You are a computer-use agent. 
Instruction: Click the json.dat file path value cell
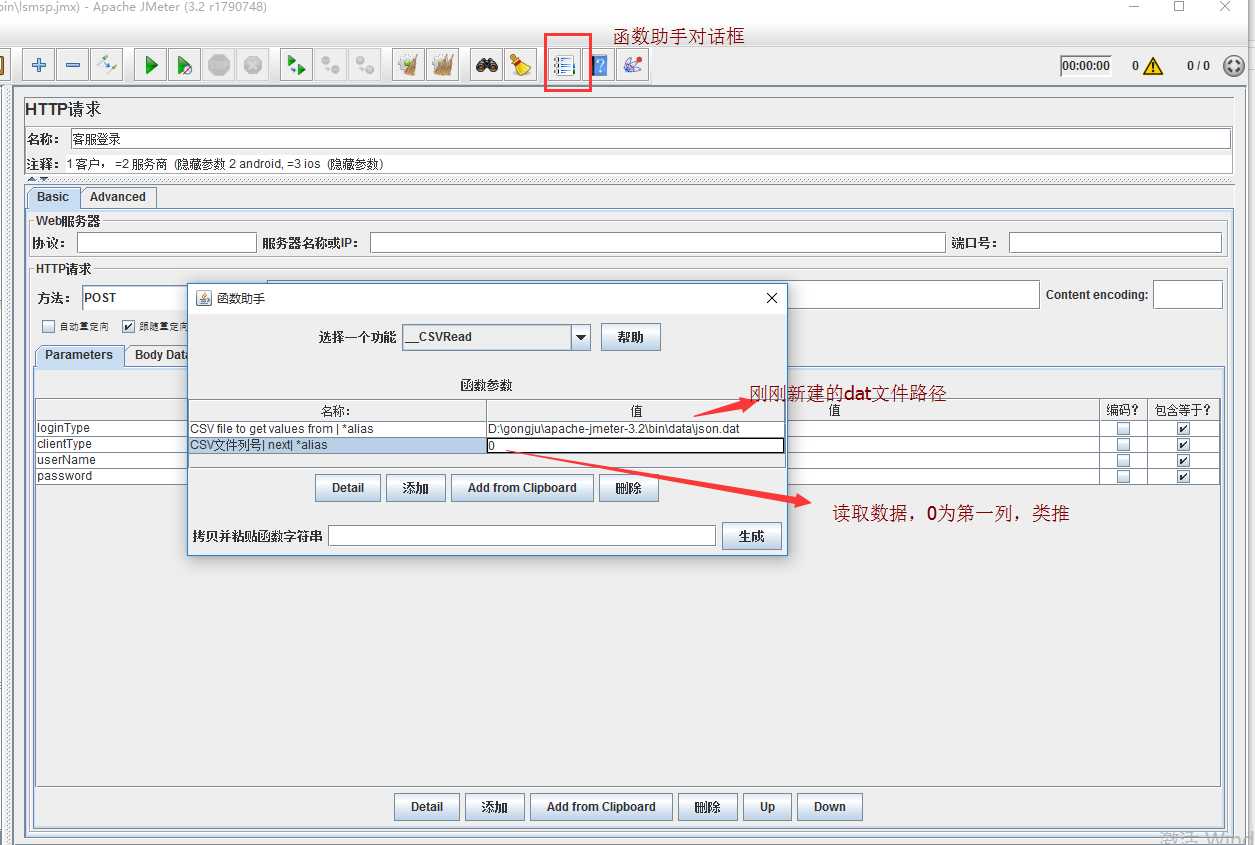click(x=636, y=429)
